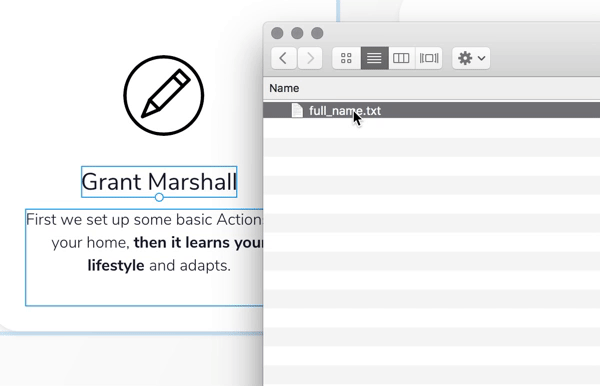Select the Grant Marshall text box
This screenshot has height=386, width=600.
[159, 182]
